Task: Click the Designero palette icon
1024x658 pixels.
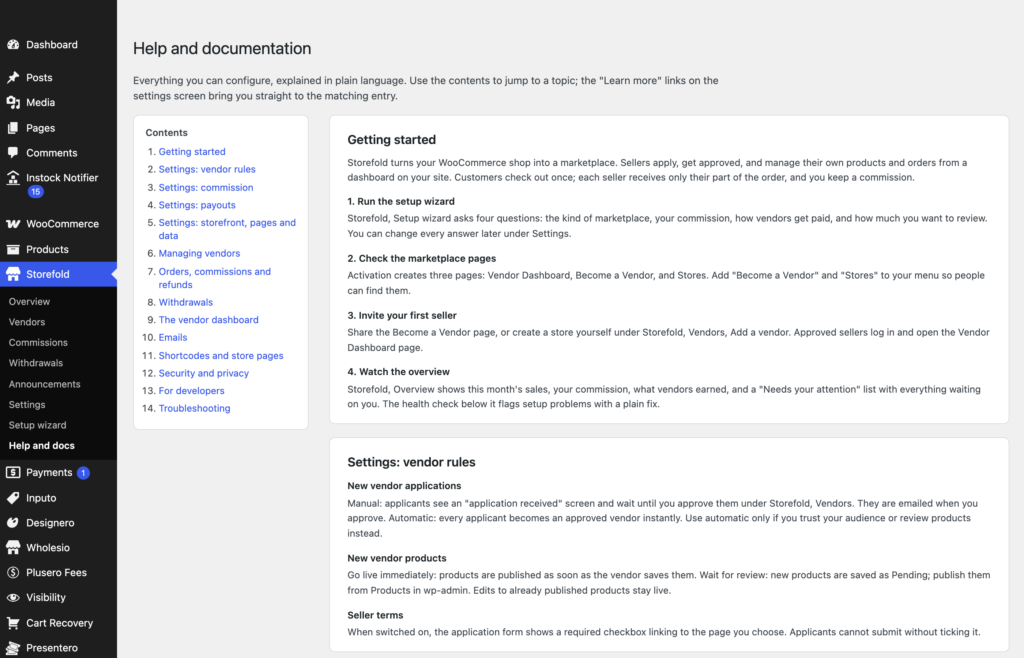Action: coord(13,523)
